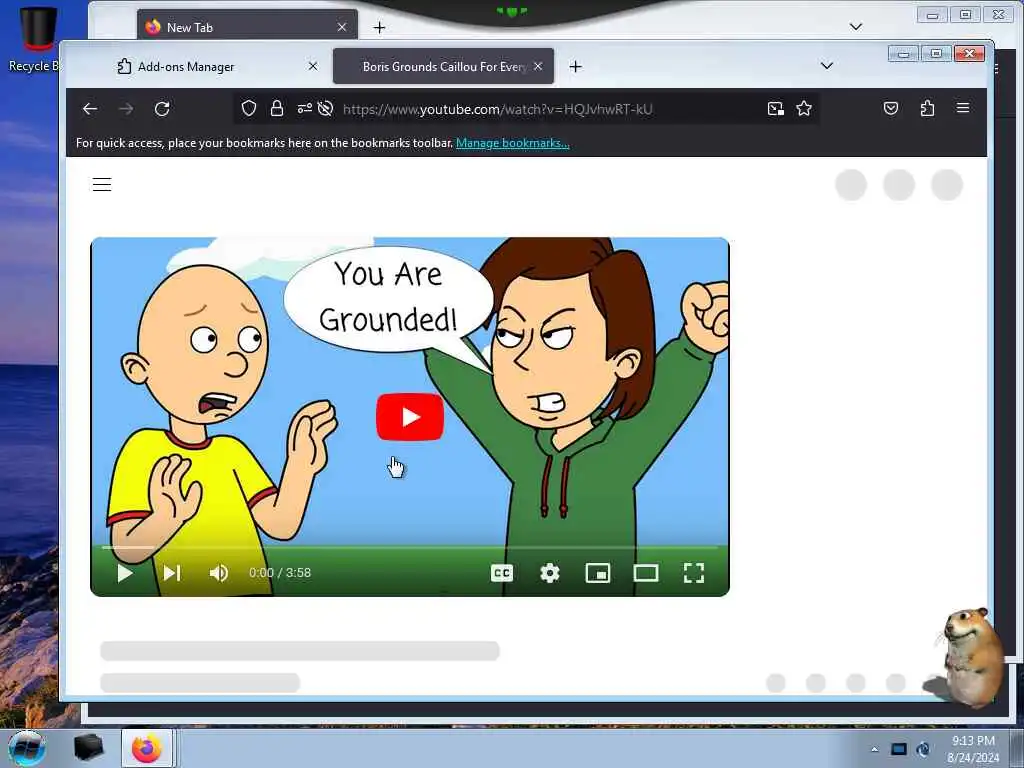This screenshot has width=1024, height=768.
Task: Open new tab in background Firefox window
Action: 379,27
